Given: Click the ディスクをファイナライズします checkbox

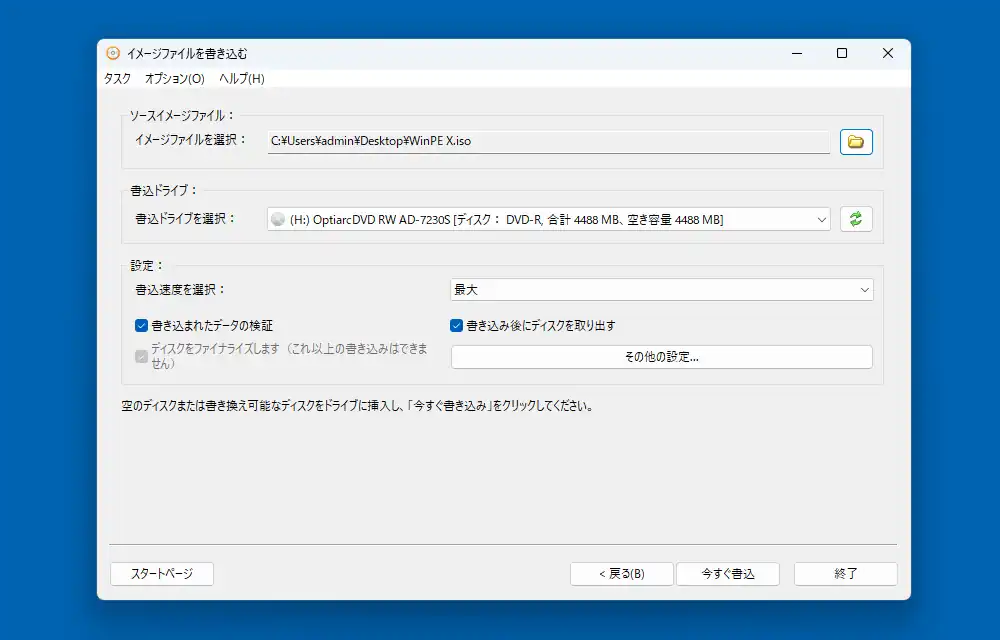Looking at the screenshot, I should click(141, 356).
